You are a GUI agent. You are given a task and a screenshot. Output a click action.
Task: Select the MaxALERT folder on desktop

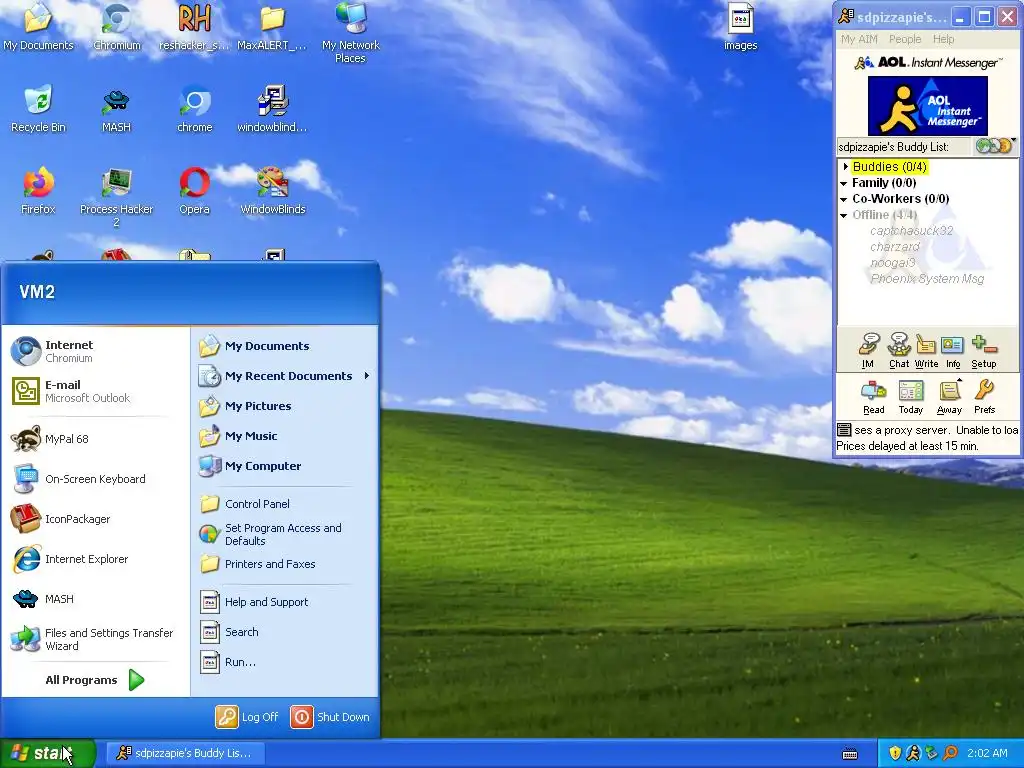point(272,27)
